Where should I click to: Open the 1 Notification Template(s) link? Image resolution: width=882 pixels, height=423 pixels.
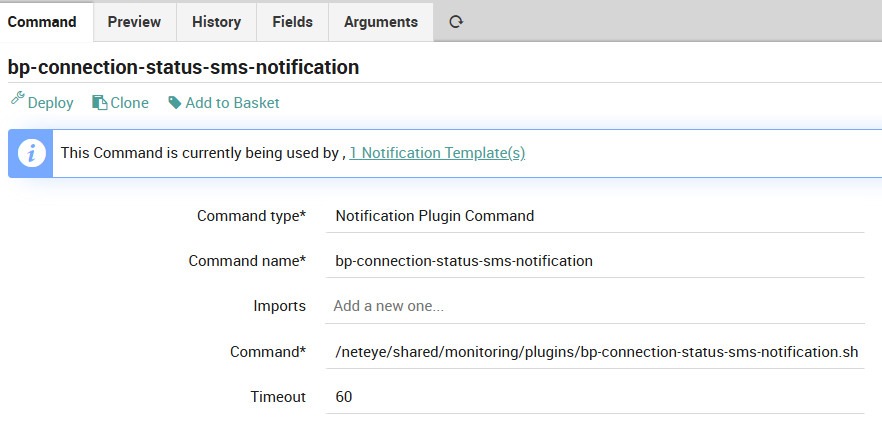tap(437, 153)
